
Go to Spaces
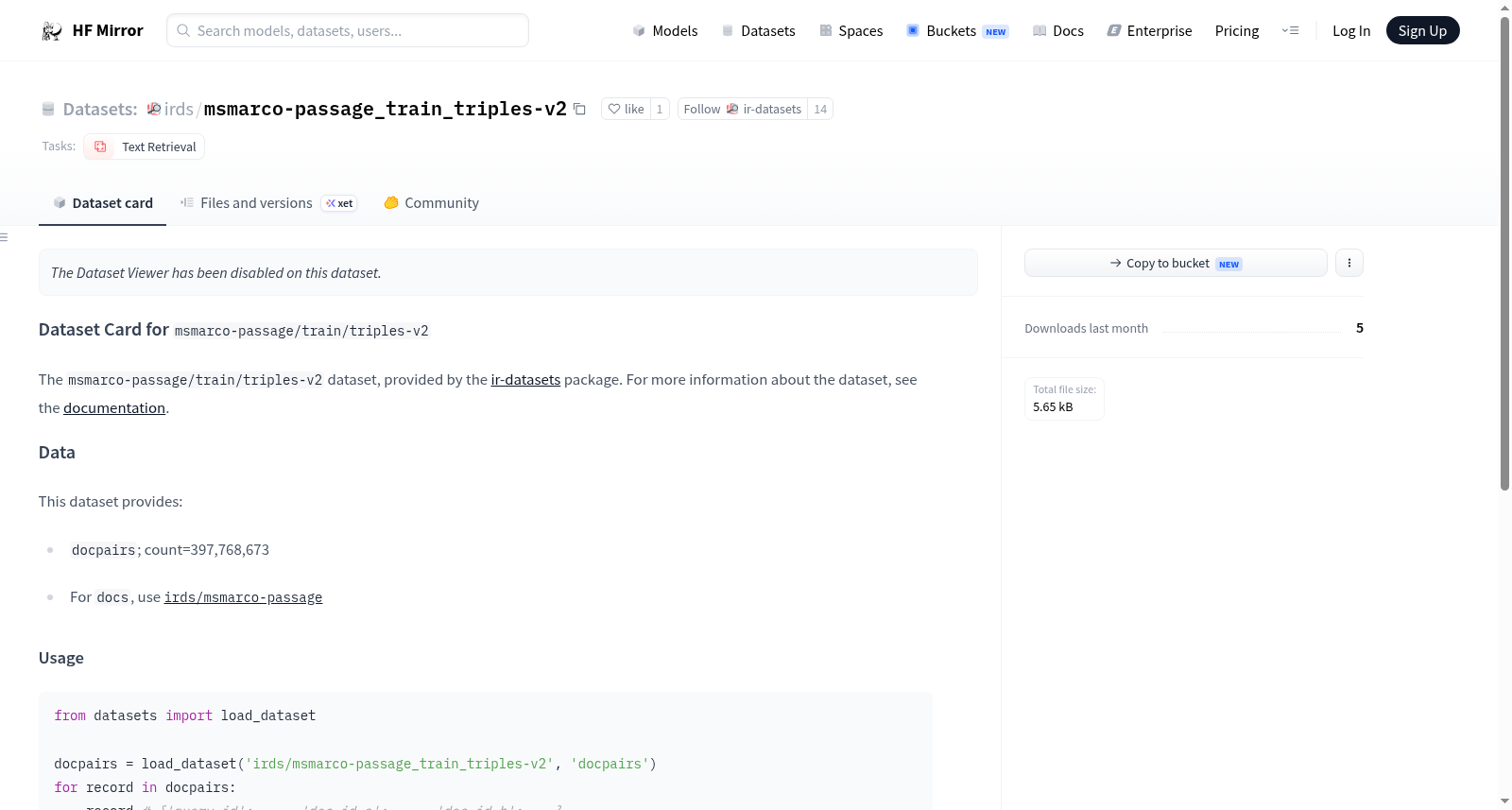(851, 30)
